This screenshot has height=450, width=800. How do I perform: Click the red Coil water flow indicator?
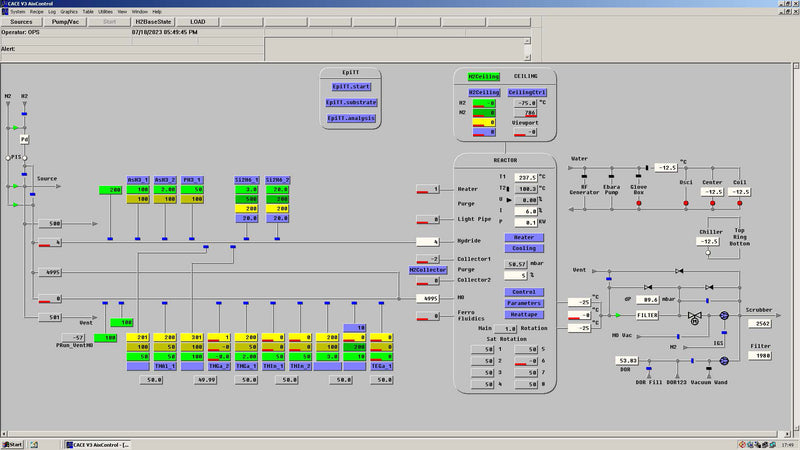pyautogui.click(x=738, y=204)
